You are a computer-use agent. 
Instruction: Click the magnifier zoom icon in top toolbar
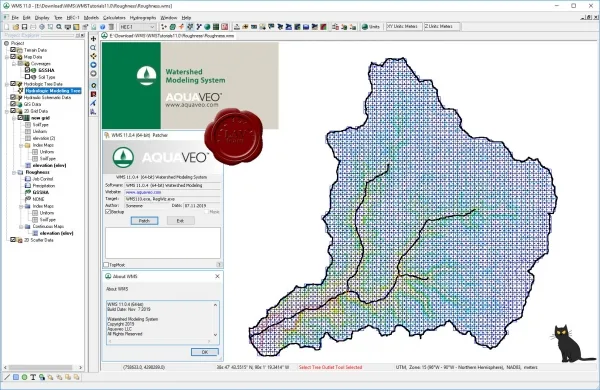[59, 27]
